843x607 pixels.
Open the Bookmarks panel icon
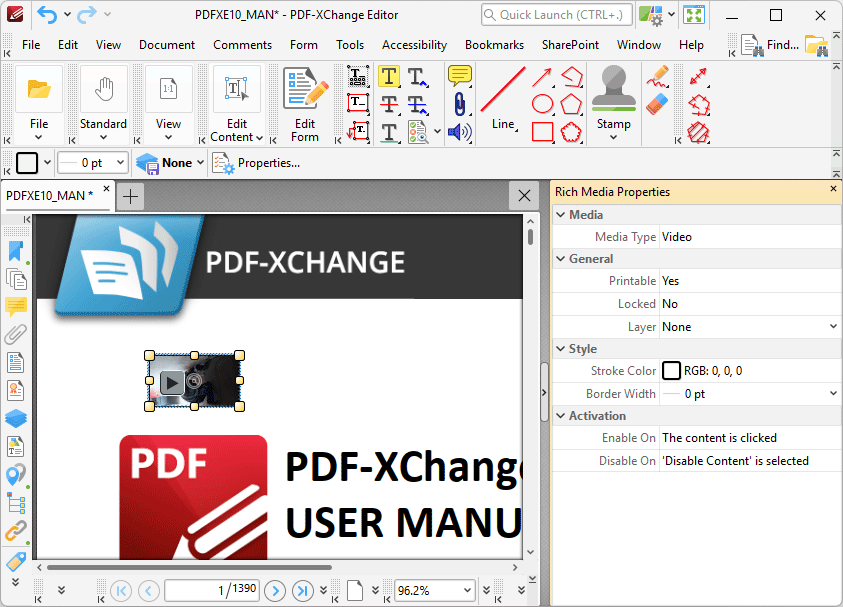[13, 251]
